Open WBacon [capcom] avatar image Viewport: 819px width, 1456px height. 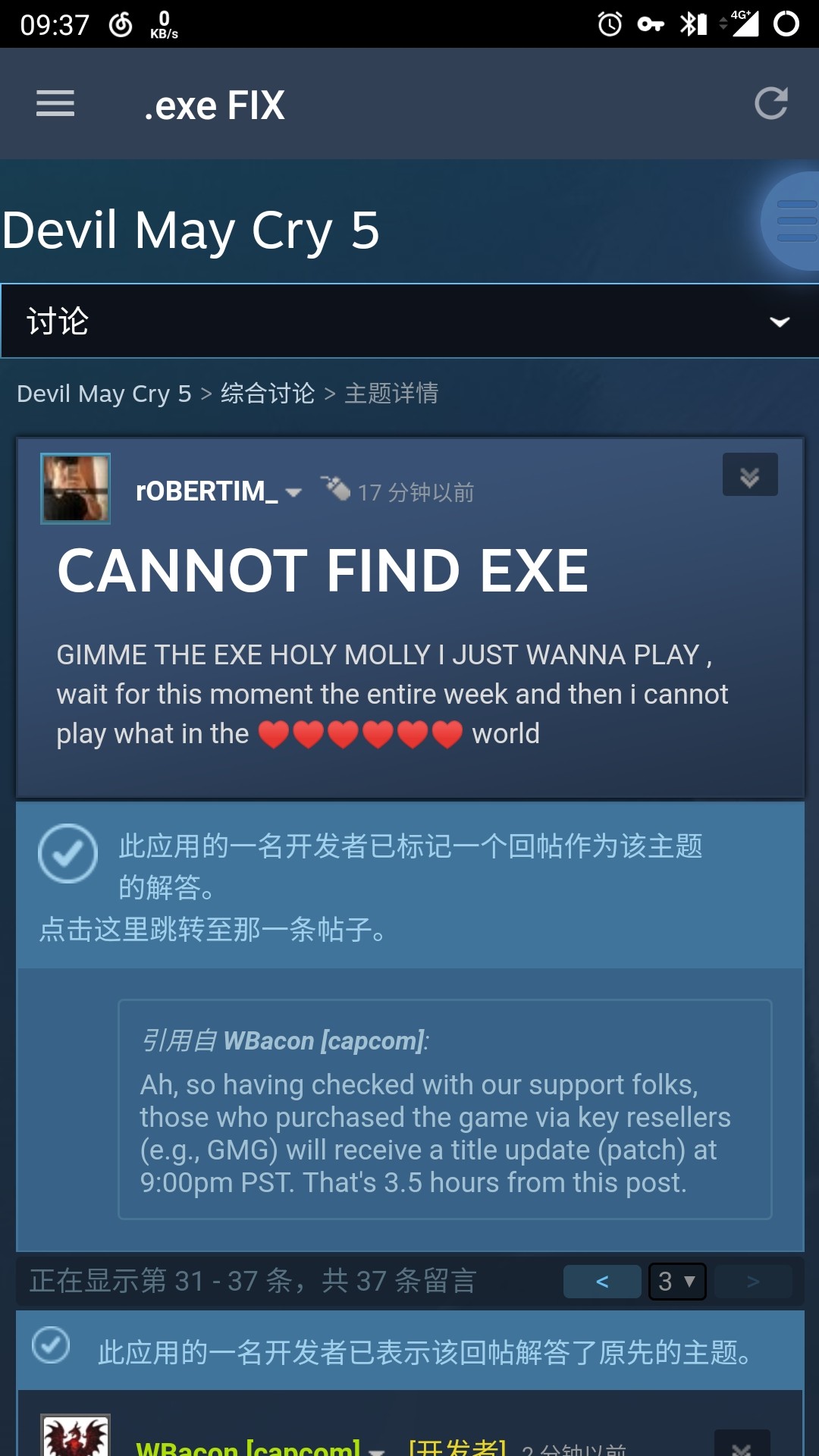click(75, 1435)
